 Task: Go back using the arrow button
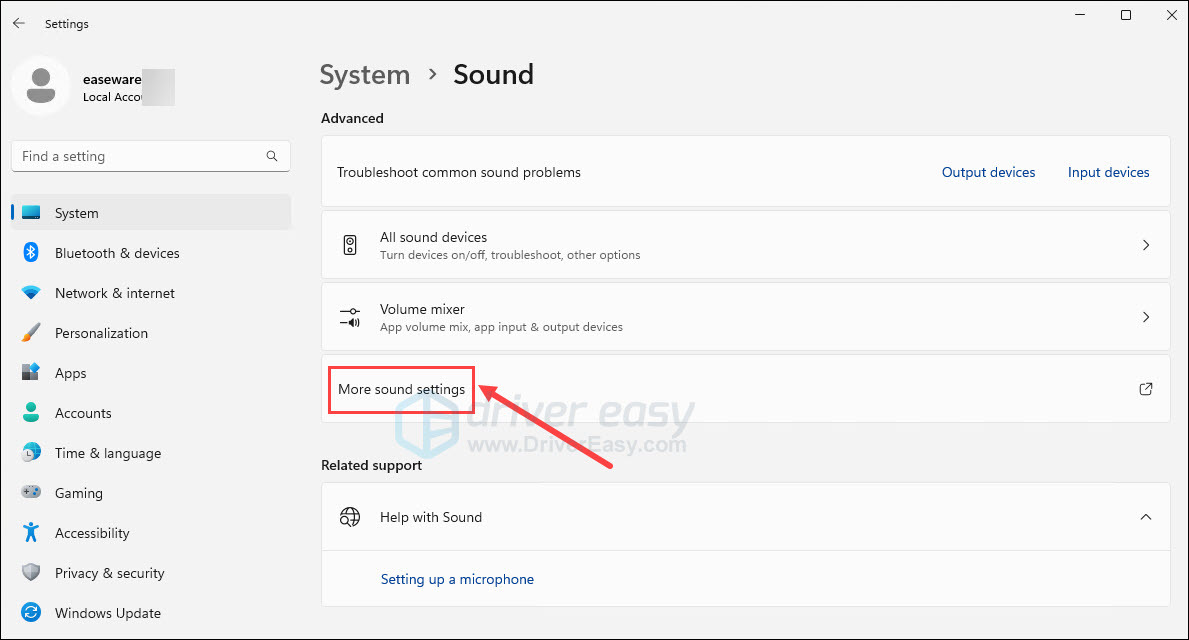[18, 23]
